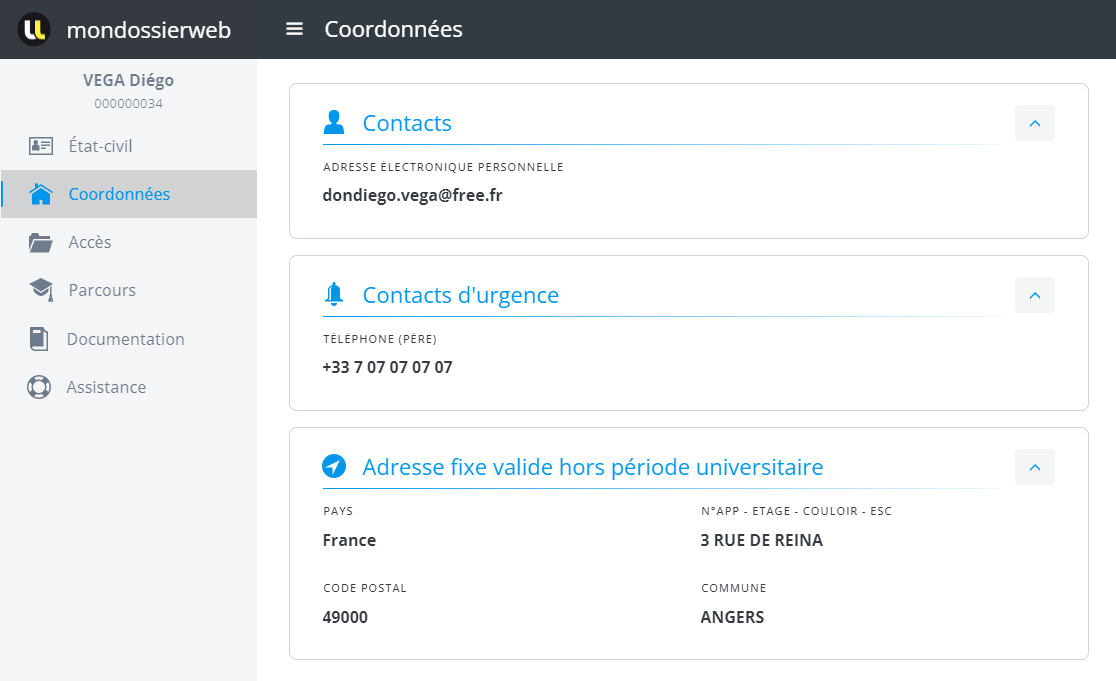Collapse the Adresse fixe panel chevron
The width and height of the screenshot is (1116, 681).
(1034, 467)
